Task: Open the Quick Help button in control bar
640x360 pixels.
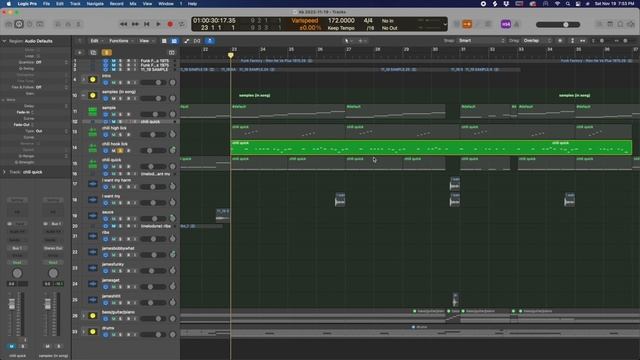Action: (x=29, y=24)
